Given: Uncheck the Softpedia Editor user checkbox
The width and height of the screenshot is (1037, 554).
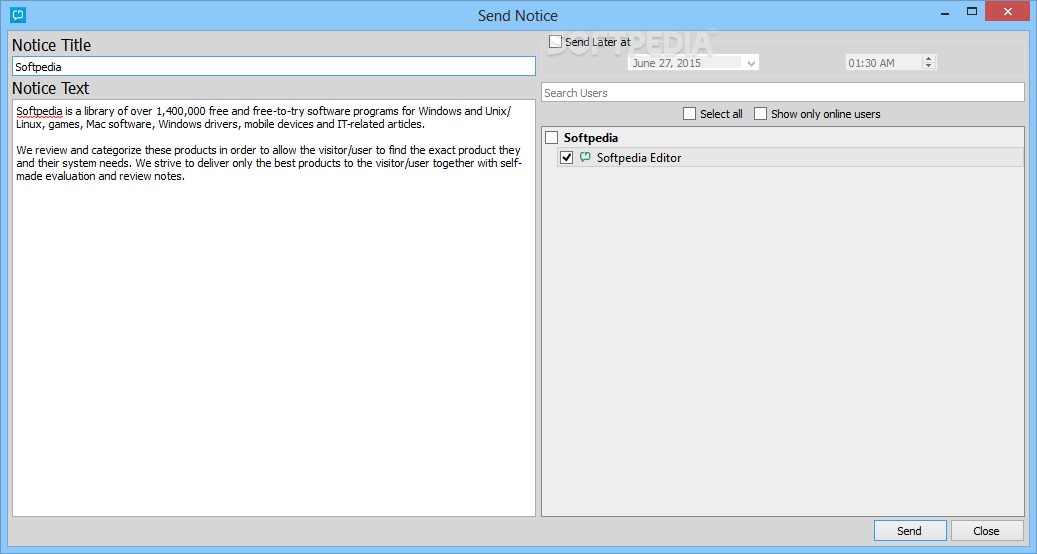Looking at the screenshot, I should tap(566, 157).
